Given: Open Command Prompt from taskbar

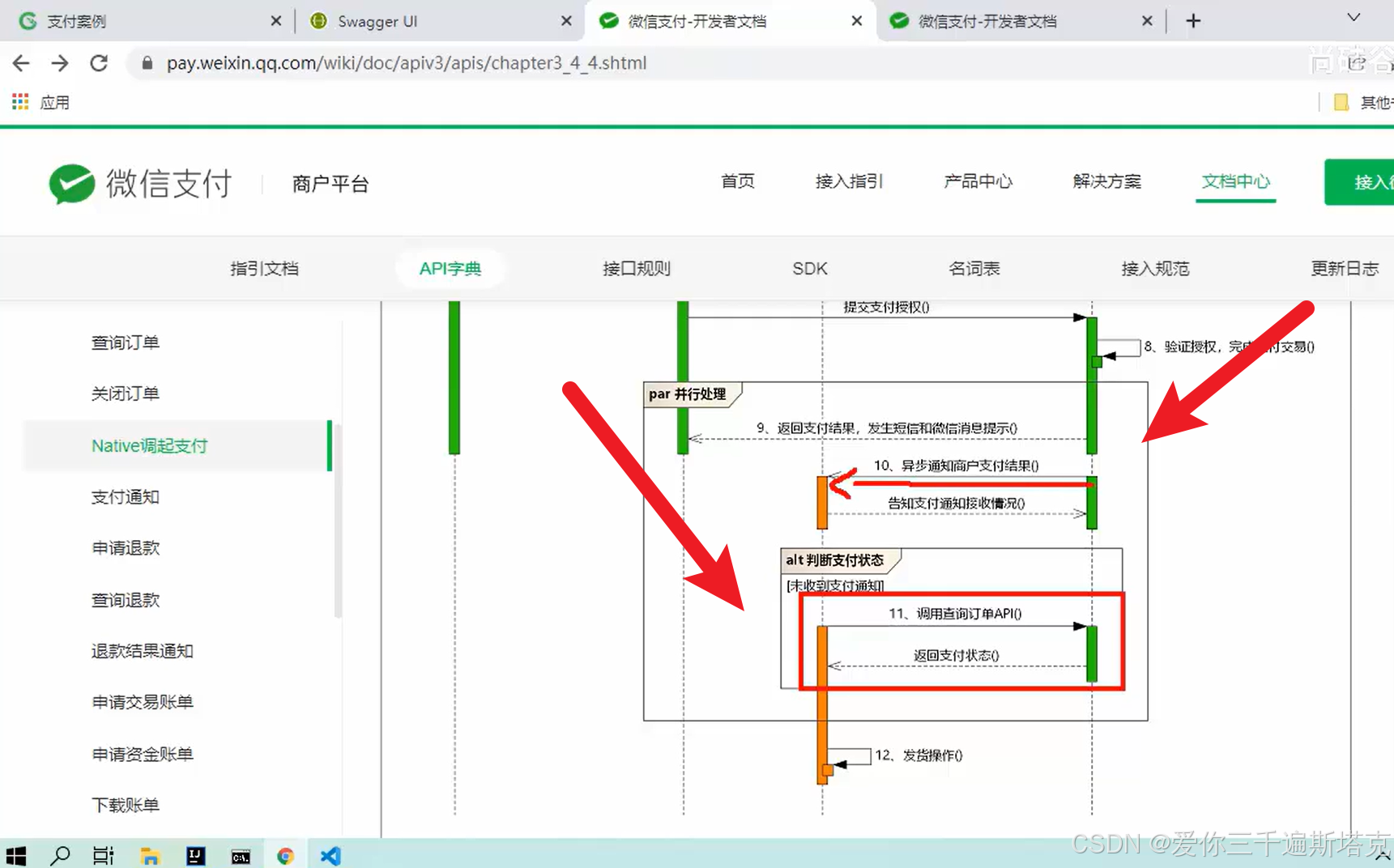Looking at the screenshot, I should (241, 856).
